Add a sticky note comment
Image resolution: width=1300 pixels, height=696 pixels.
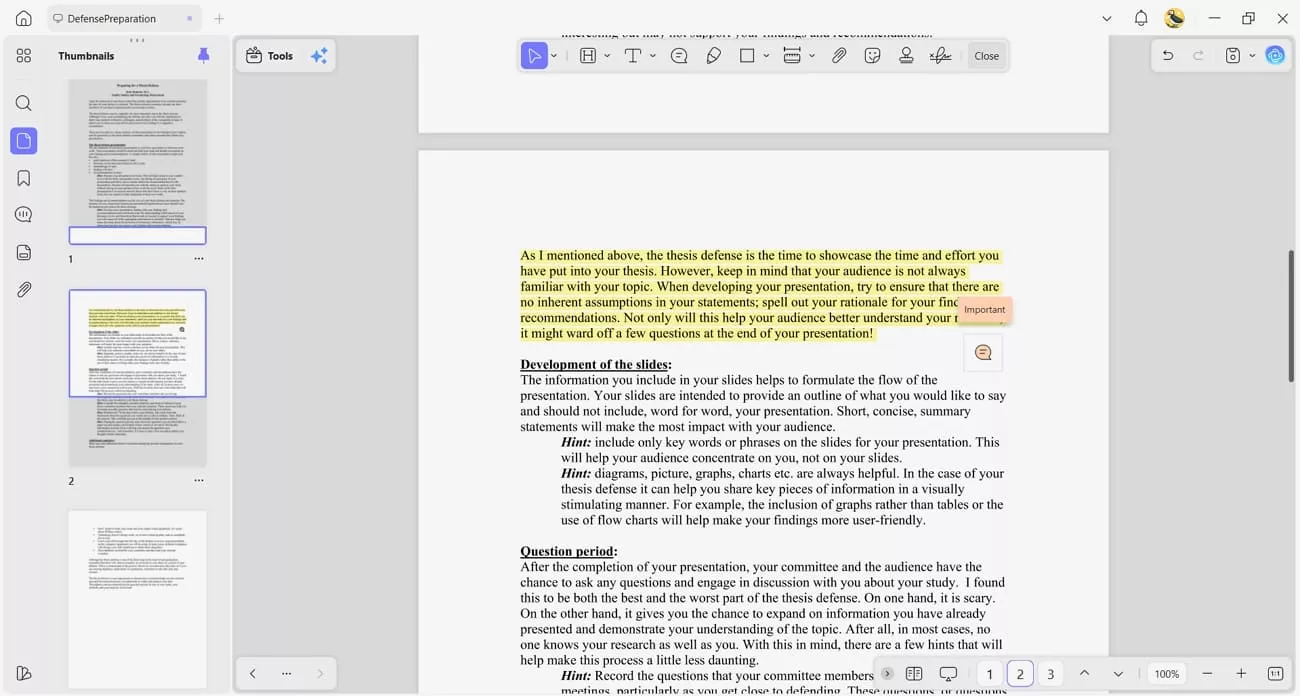(678, 55)
